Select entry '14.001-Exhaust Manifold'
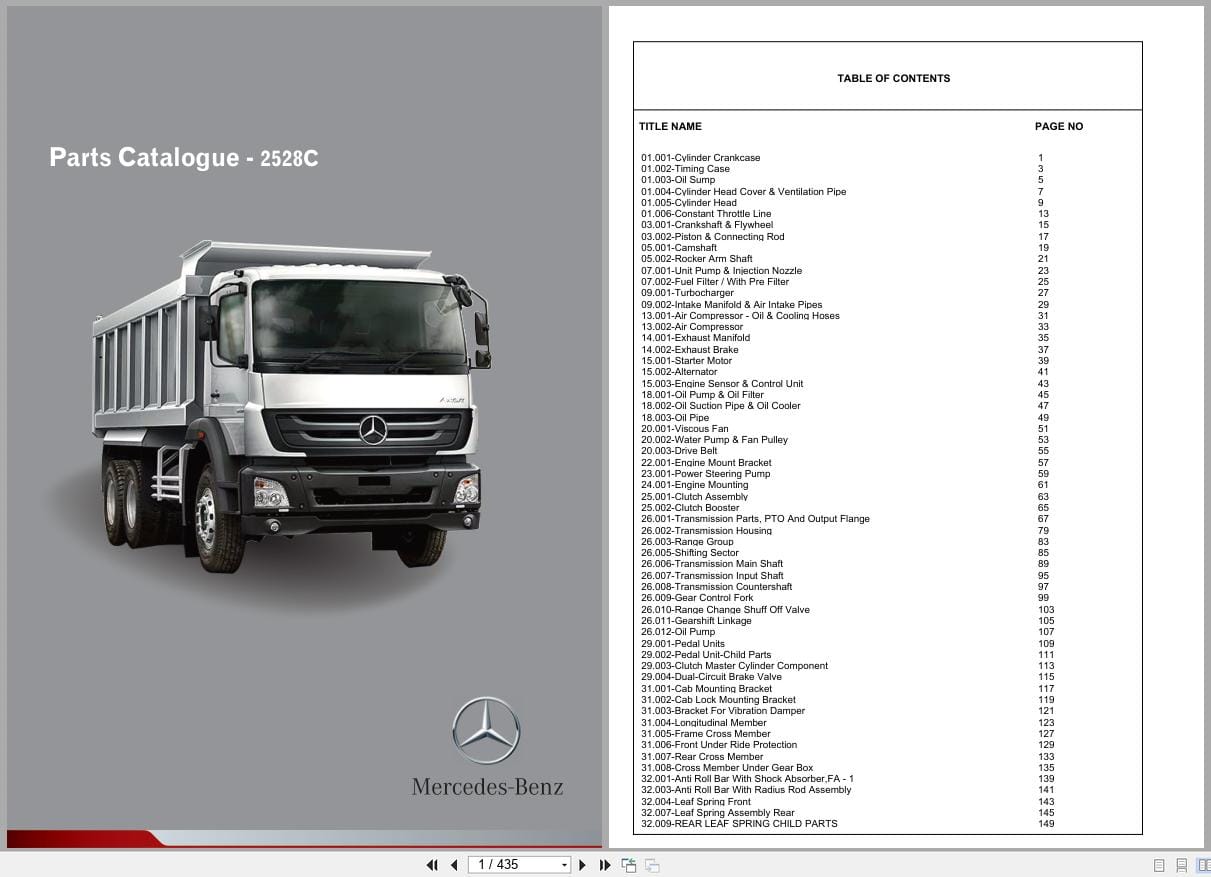Viewport: 1211px width, 877px height. [x=696, y=338]
